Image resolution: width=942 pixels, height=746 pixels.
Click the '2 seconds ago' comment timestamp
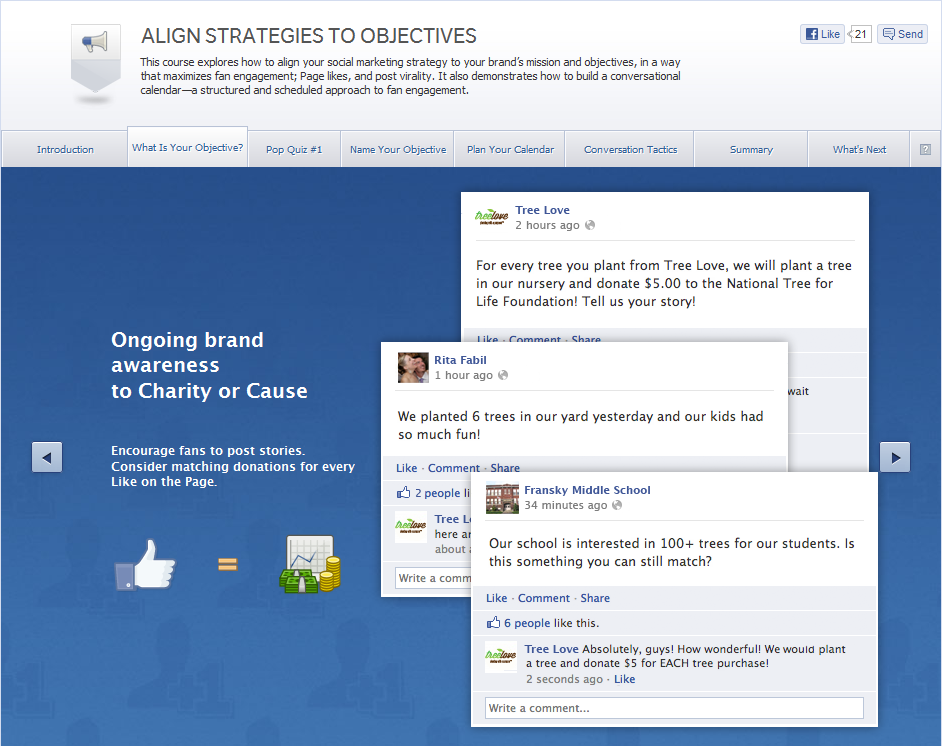click(x=564, y=679)
